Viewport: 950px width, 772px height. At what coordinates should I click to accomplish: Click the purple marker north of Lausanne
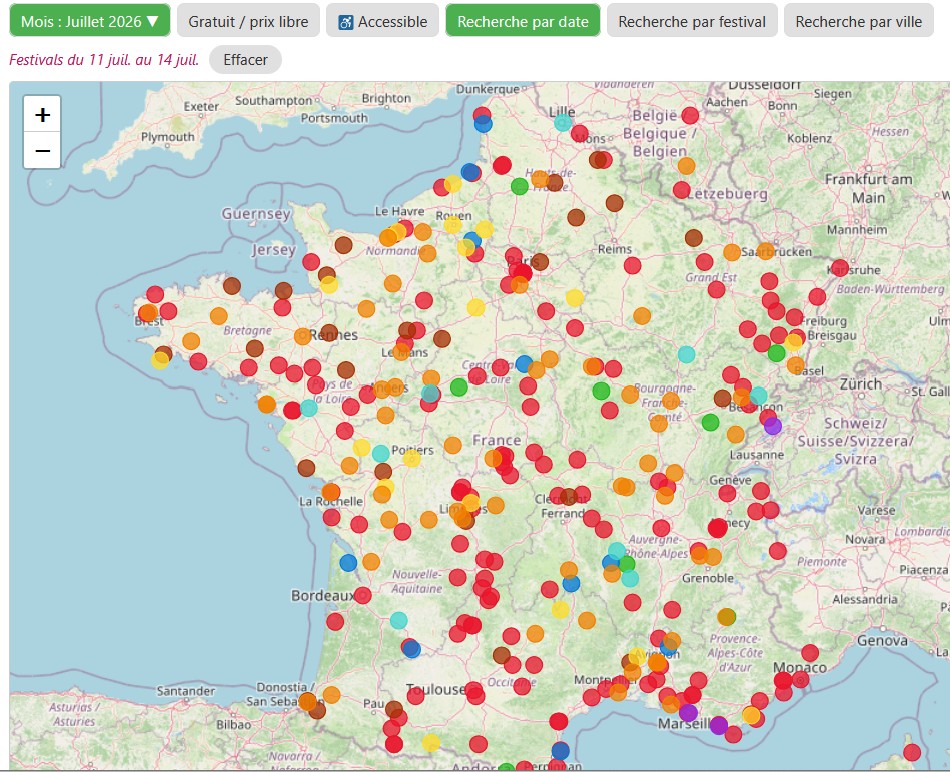point(772,426)
